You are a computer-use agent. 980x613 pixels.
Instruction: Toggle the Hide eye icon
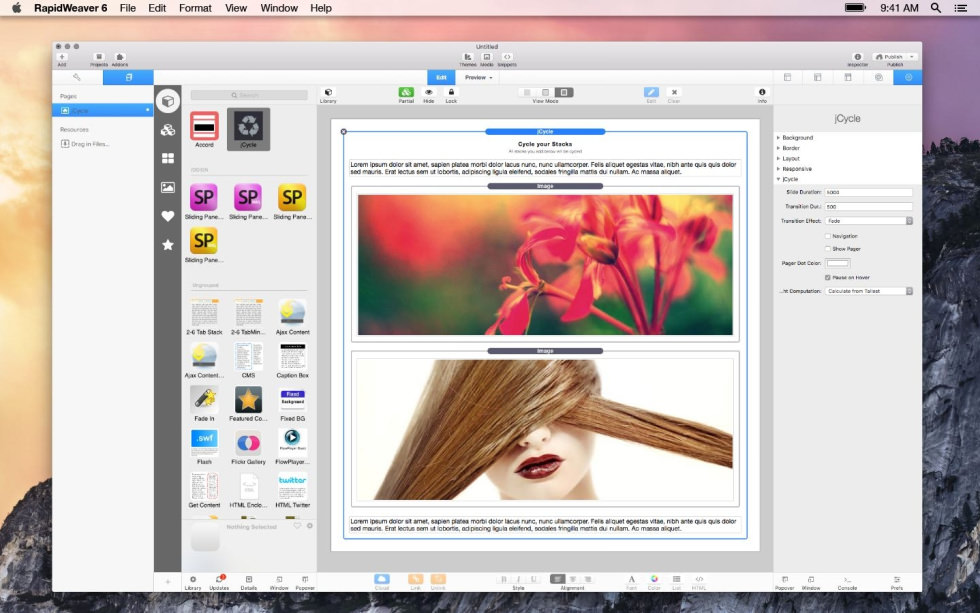click(x=429, y=94)
